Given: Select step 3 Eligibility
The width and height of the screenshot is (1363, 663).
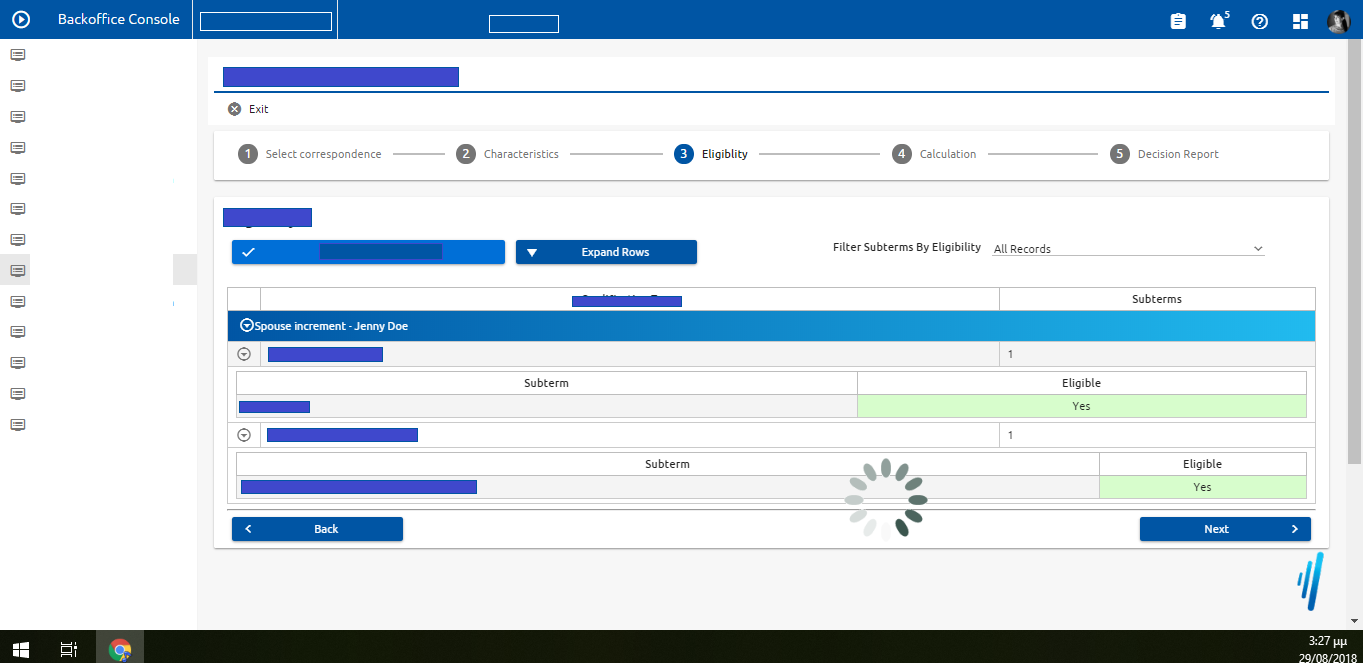Looking at the screenshot, I should 711,154.
